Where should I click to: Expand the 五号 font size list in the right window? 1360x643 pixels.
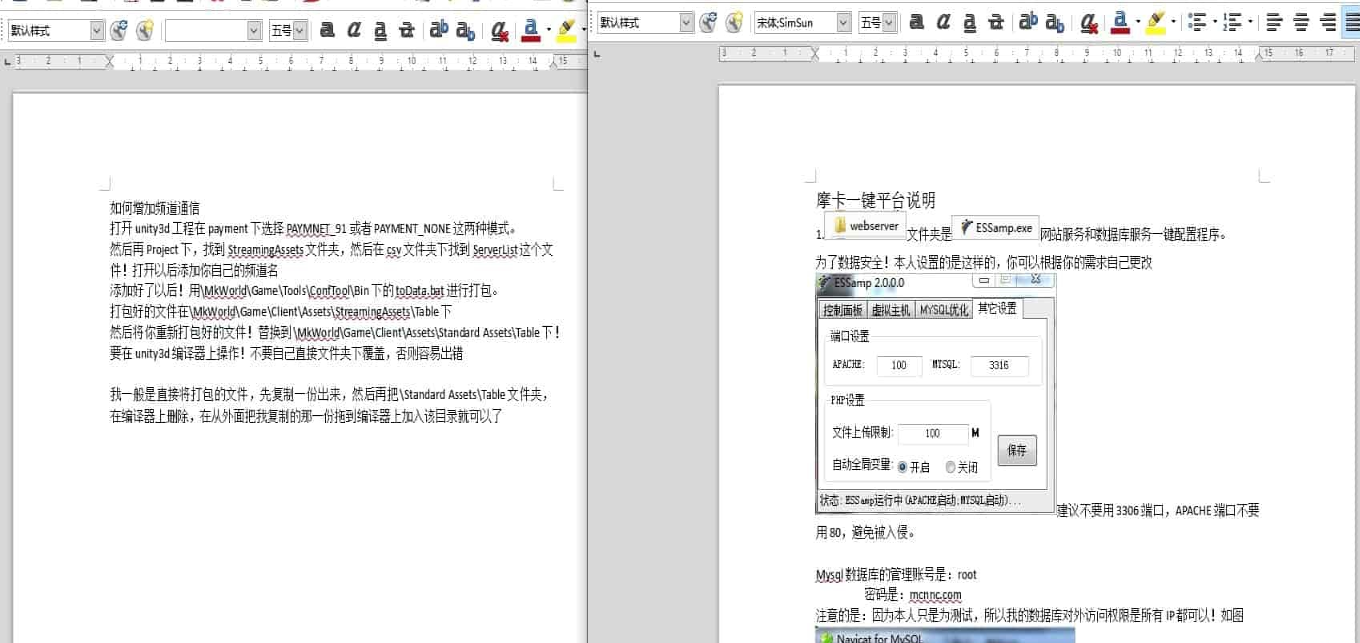[x=889, y=21]
